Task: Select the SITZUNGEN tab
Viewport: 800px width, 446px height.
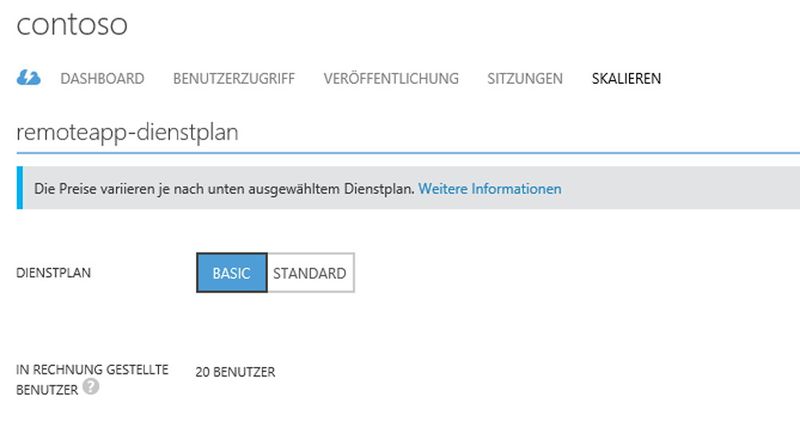Action: point(524,79)
